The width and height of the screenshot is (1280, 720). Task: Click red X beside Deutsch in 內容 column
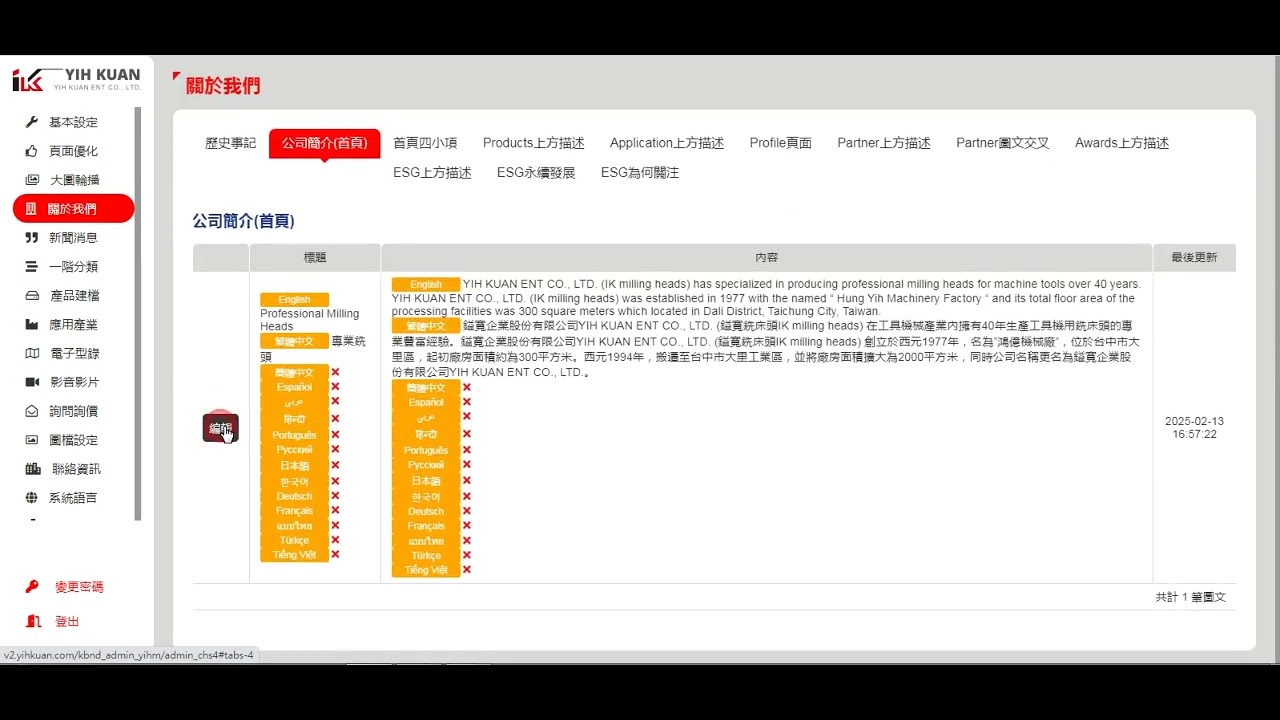466,511
